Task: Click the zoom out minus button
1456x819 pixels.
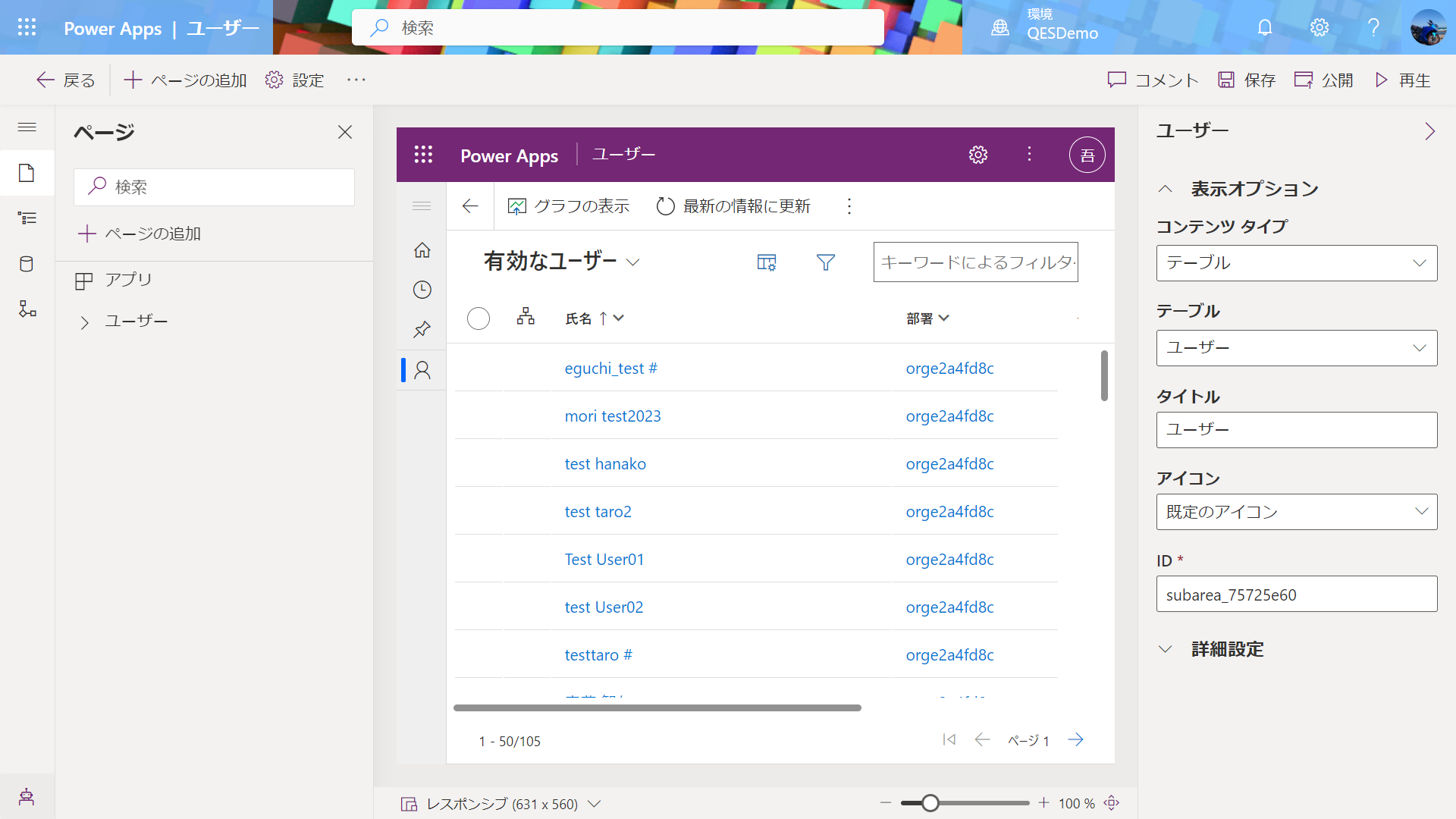Action: 885,802
